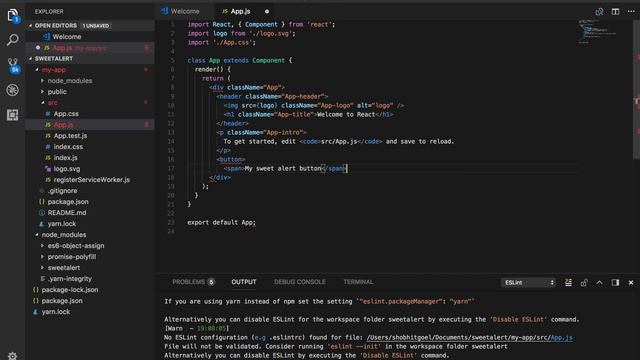Click the EXPLORER panel title
Image resolution: width=640 pixels, height=360 pixels.
tap(49, 11)
